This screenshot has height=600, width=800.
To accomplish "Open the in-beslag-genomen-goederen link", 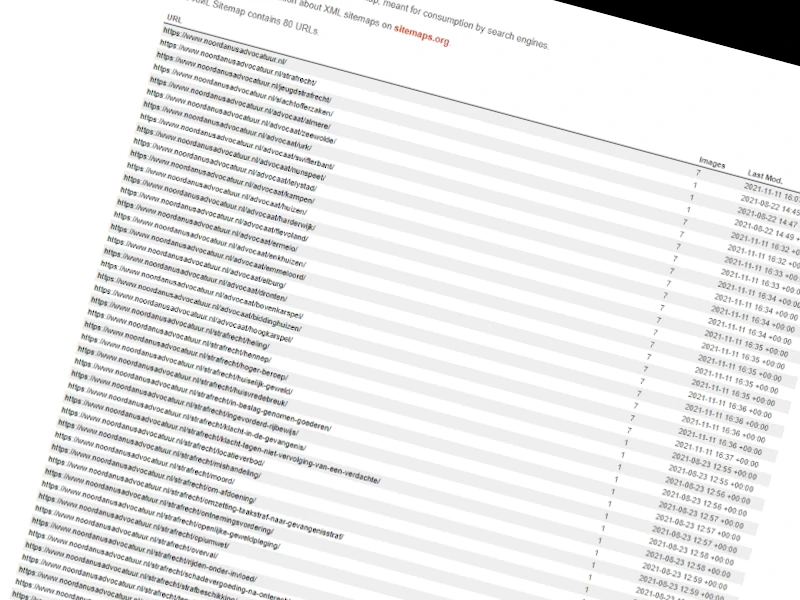I will [202, 393].
